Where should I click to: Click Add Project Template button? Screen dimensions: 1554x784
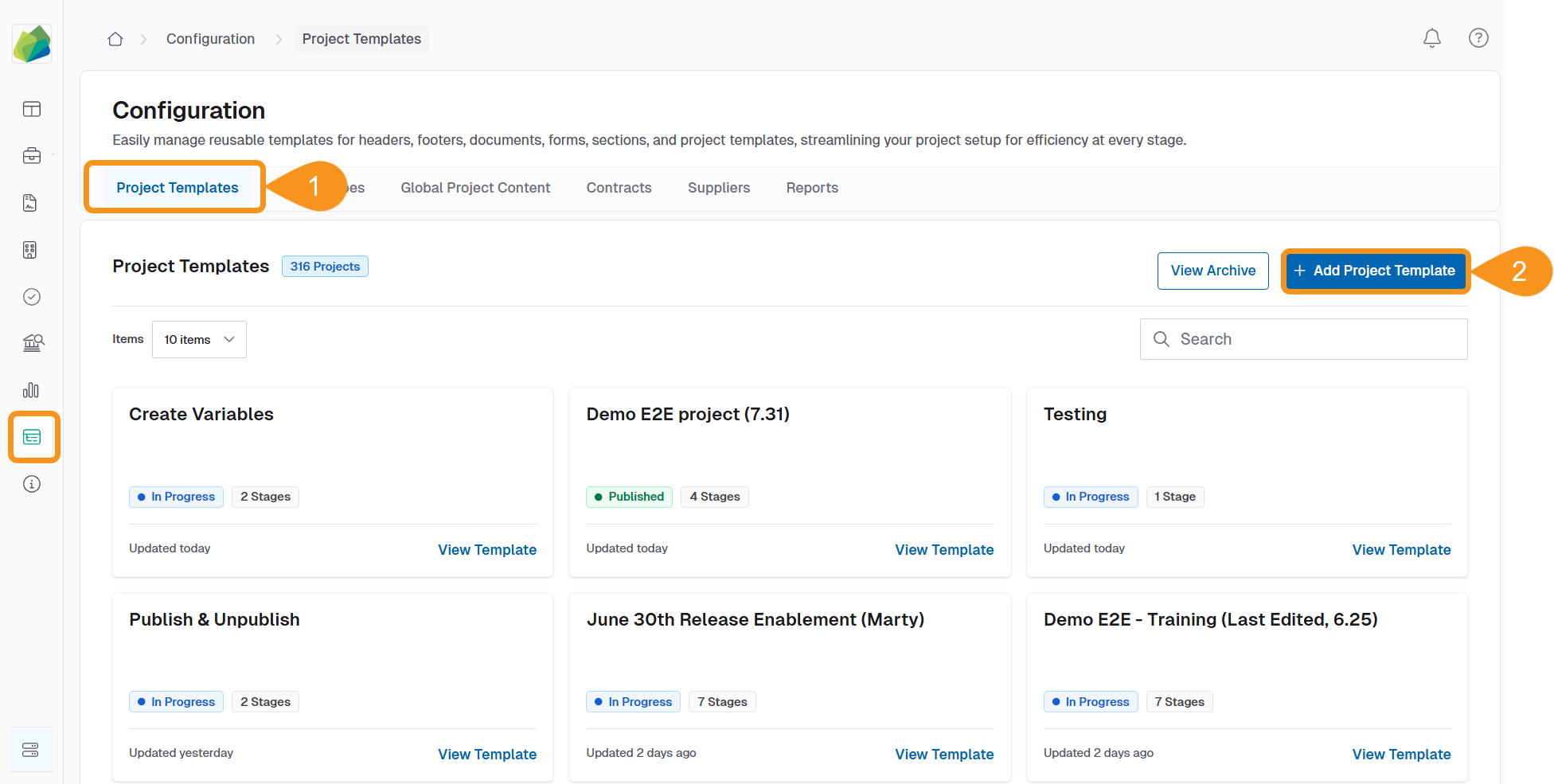pos(1375,271)
